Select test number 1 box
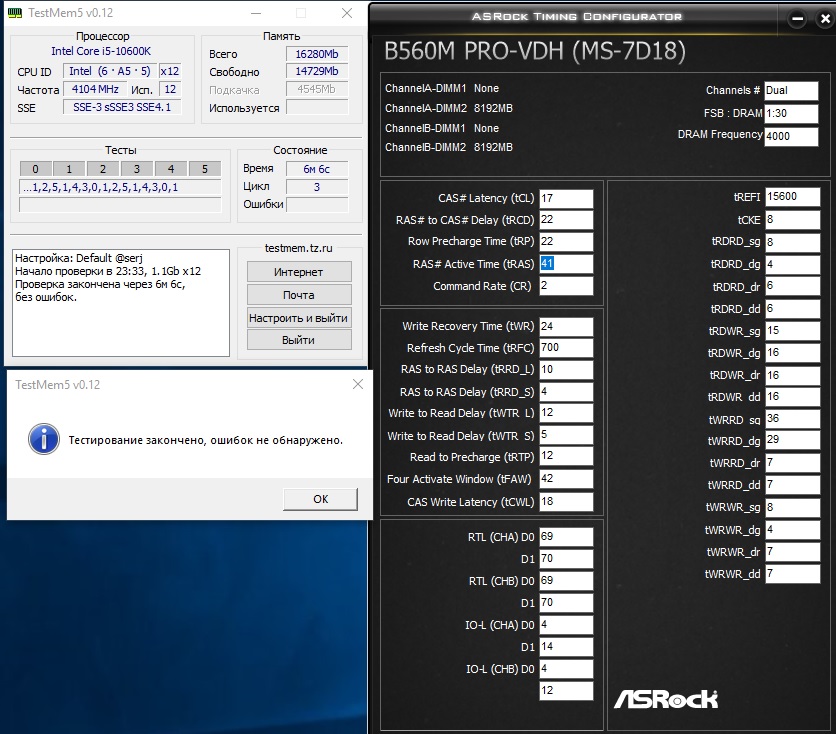 [69, 169]
